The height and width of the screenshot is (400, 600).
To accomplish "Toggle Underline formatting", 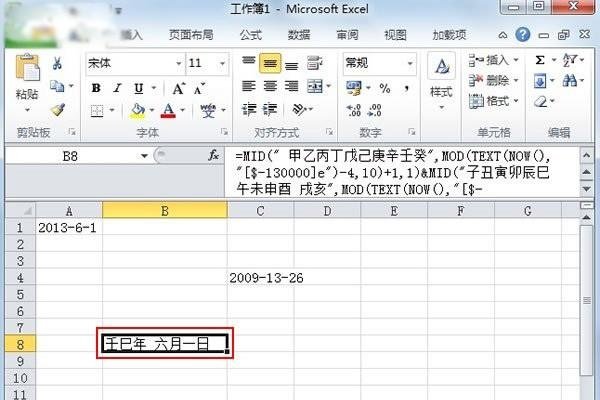I will click(139, 89).
